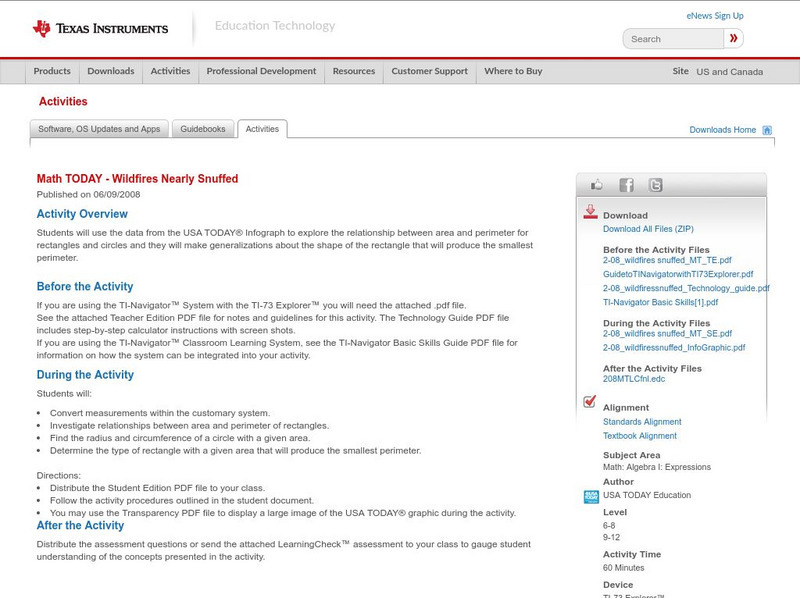Click the 'Subject Area' label
This screenshot has width=800, height=598.
tap(632, 455)
